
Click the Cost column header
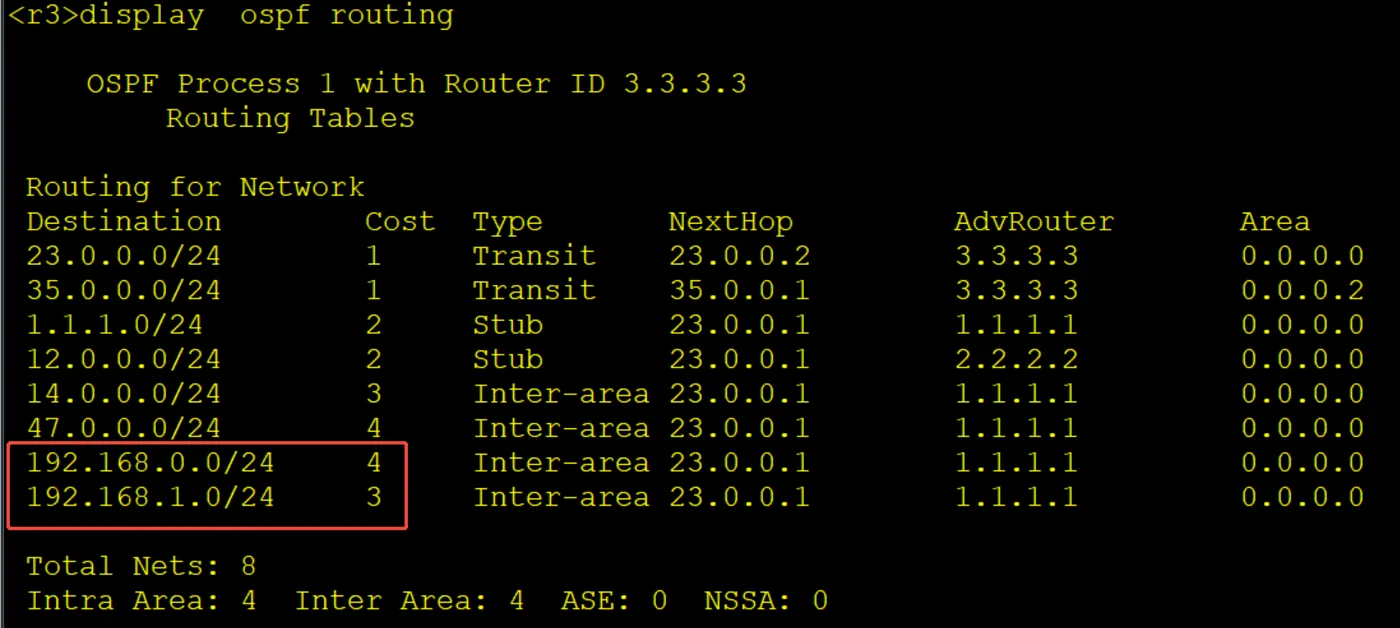(x=400, y=221)
